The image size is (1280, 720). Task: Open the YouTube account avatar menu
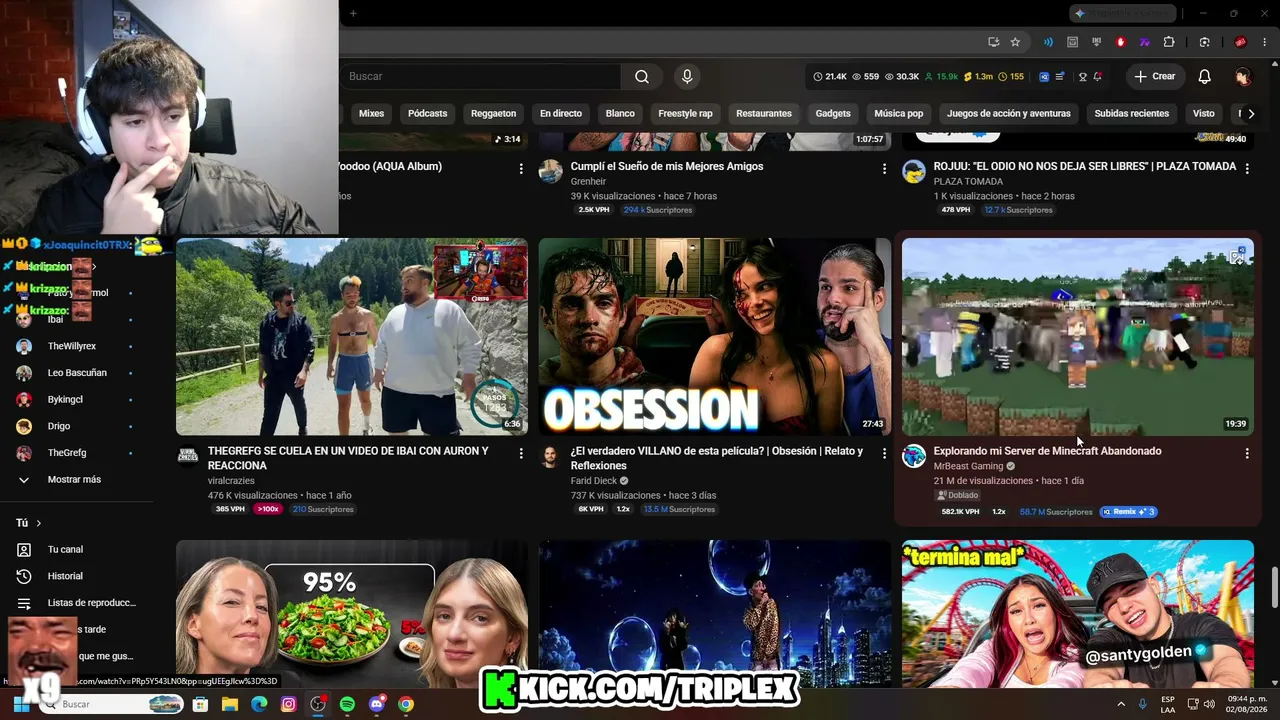pos(1243,77)
